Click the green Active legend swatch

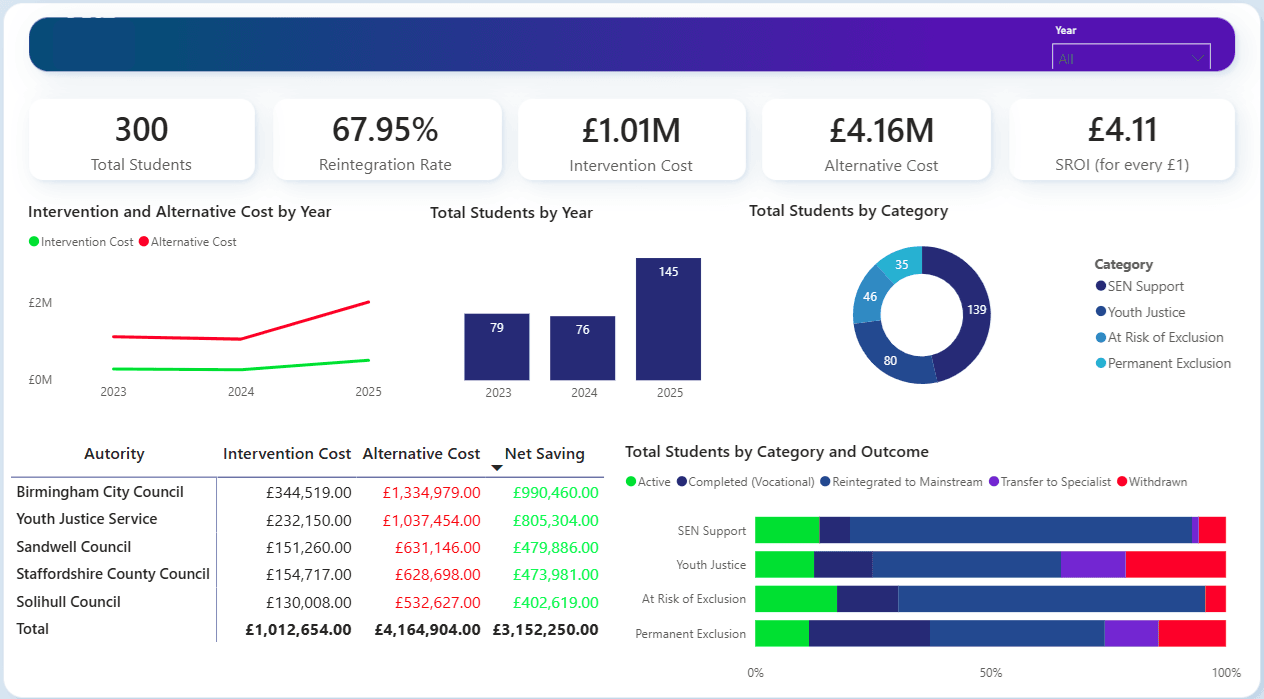(x=630, y=481)
